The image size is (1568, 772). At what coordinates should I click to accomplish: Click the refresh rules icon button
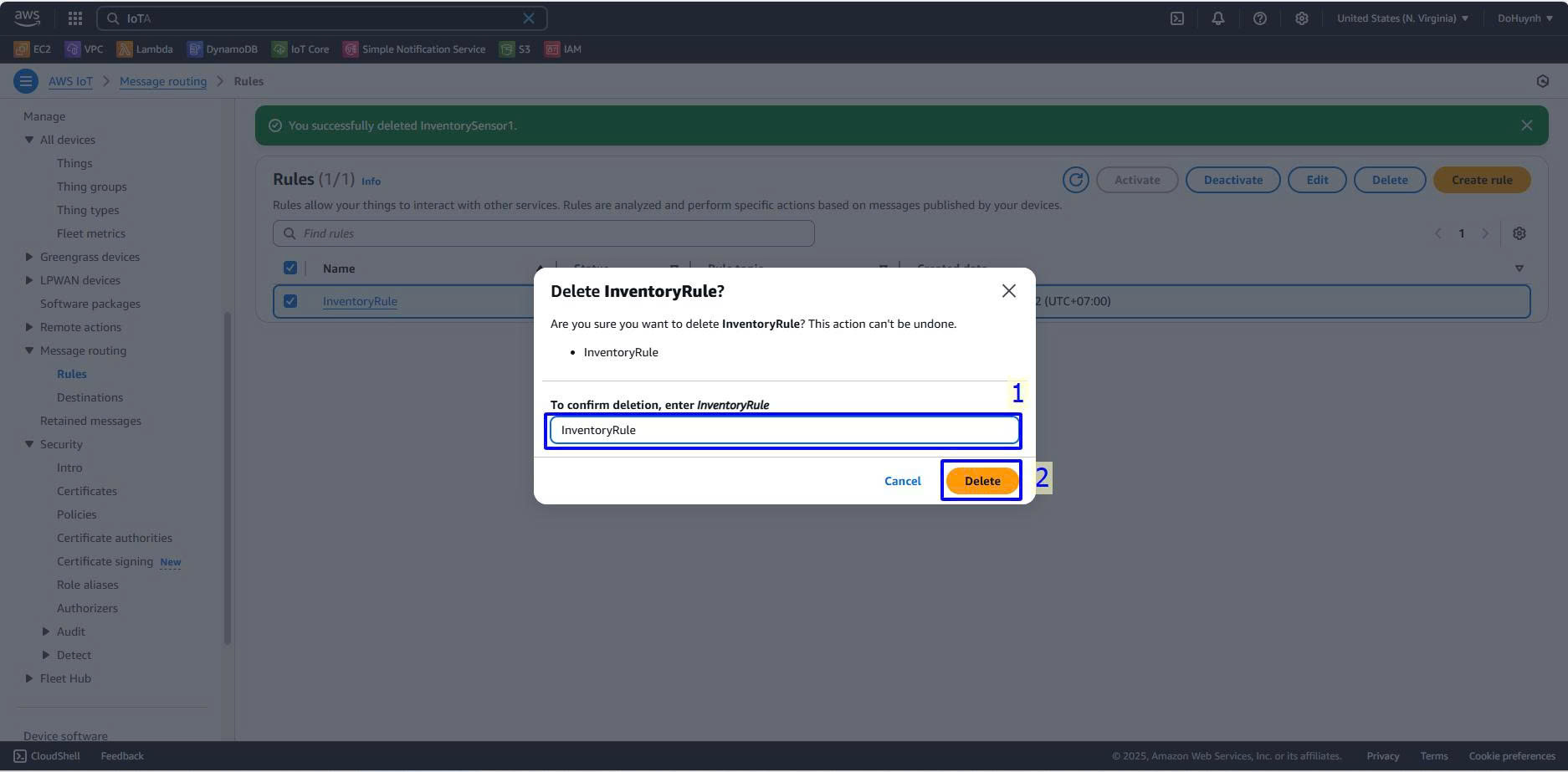tap(1075, 180)
